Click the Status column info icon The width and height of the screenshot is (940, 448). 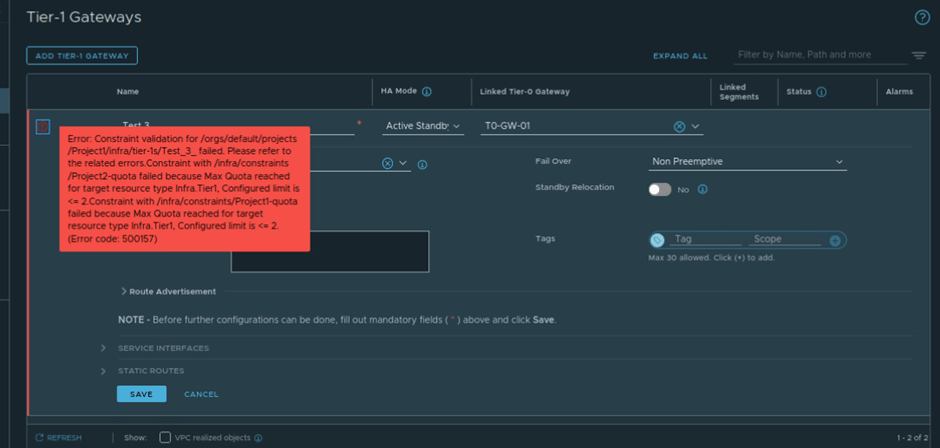coord(821,92)
